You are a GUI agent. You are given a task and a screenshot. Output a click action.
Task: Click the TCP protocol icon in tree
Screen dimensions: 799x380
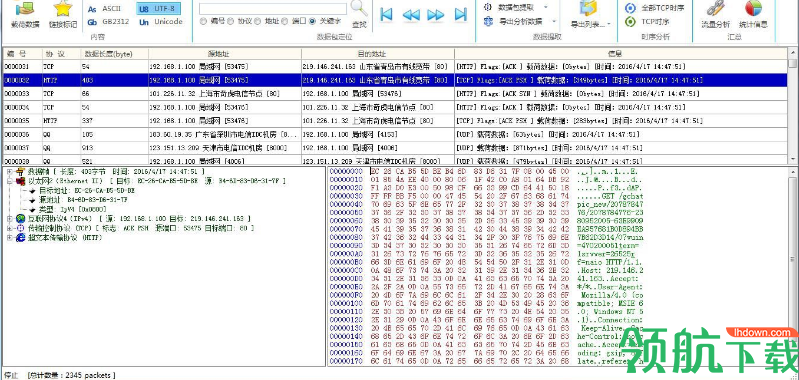(x=20, y=228)
